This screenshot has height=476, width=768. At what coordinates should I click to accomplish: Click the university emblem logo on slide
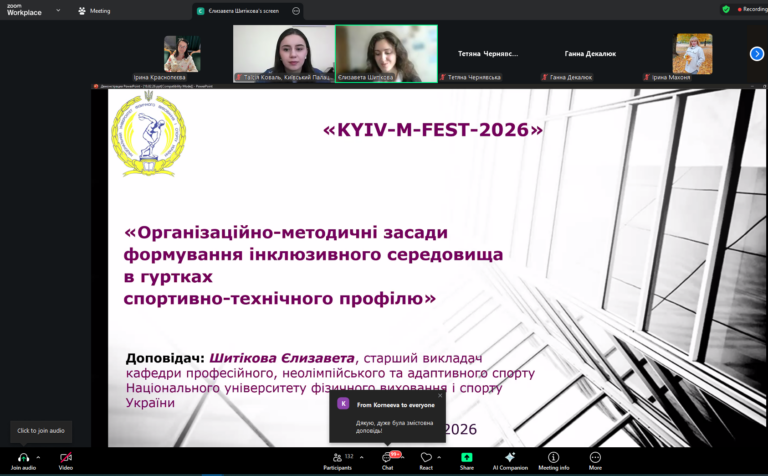(x=148, y=133)
